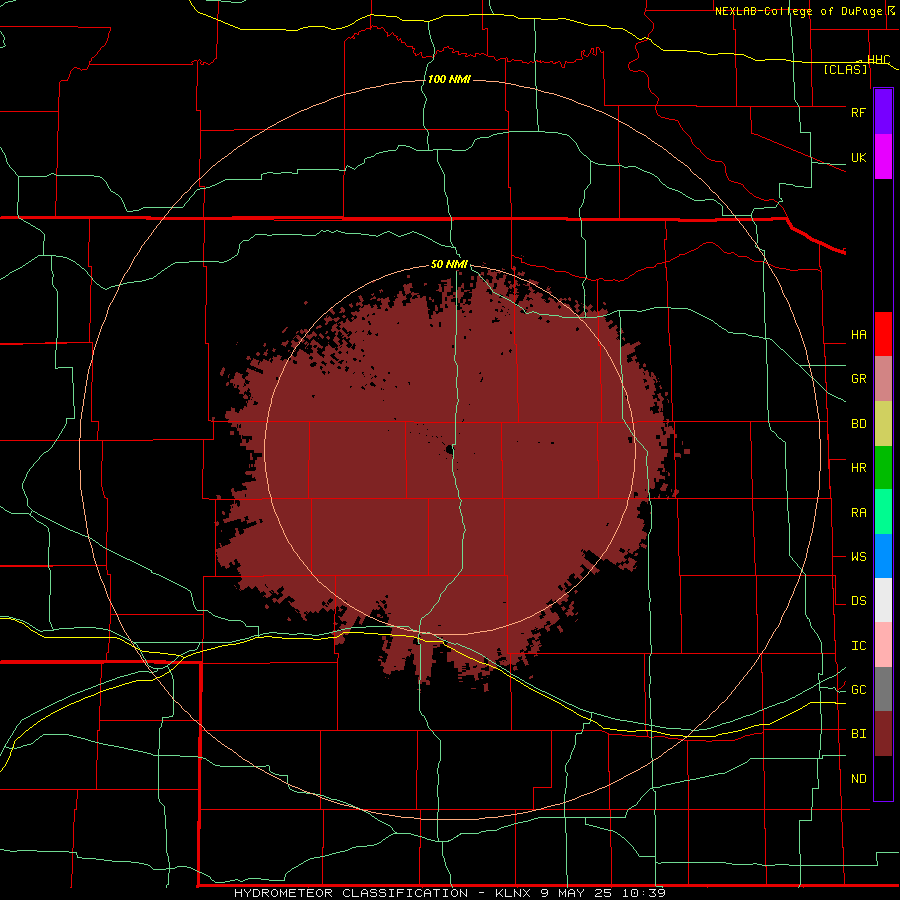Click the HA legend label
This screenshot has height=900, width=900.
tap(858, 335)
